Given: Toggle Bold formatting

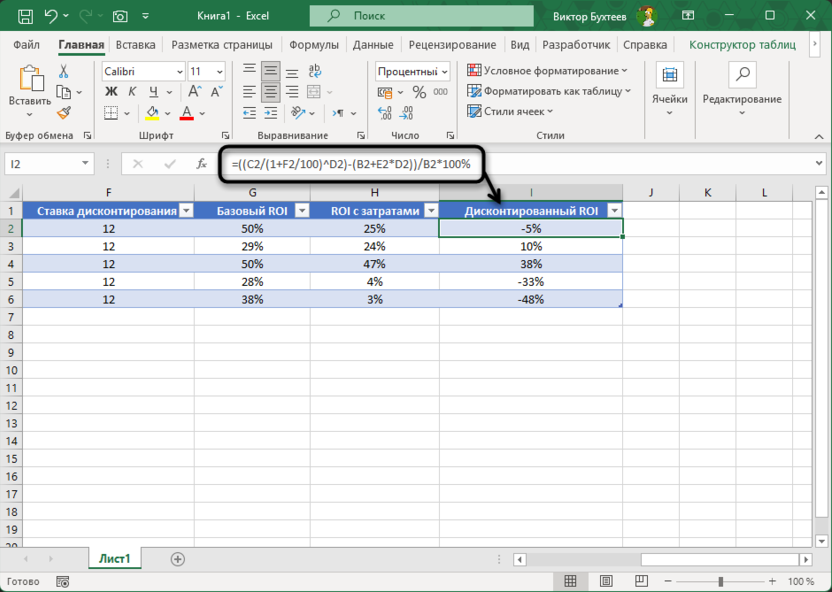Looking at the screenshot, I should pyautogui.click(x=112, y=93).
